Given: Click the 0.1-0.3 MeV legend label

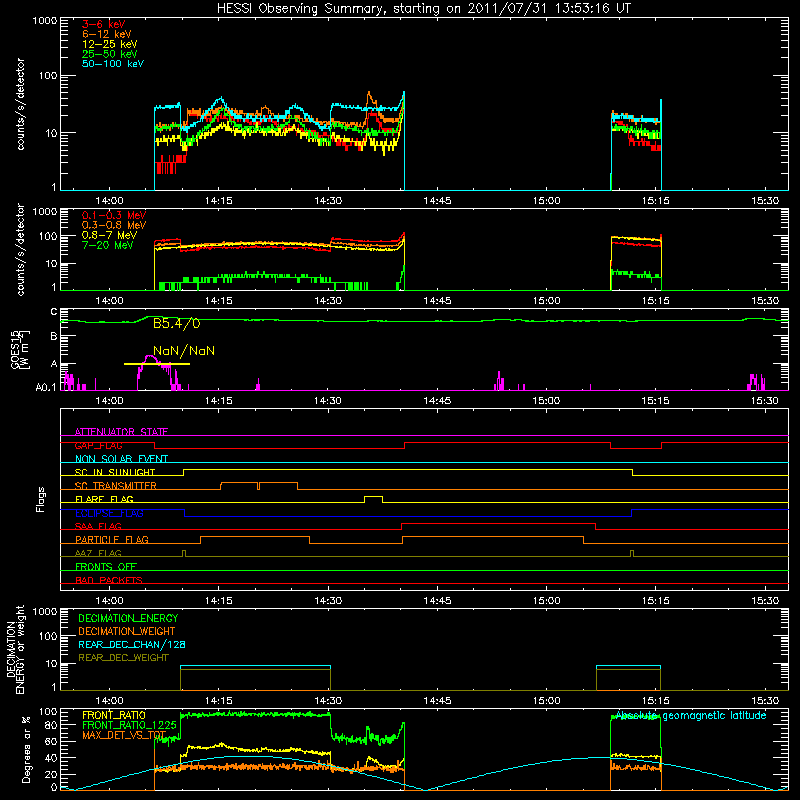Looking at the screenshot, I should pos(114,215).
